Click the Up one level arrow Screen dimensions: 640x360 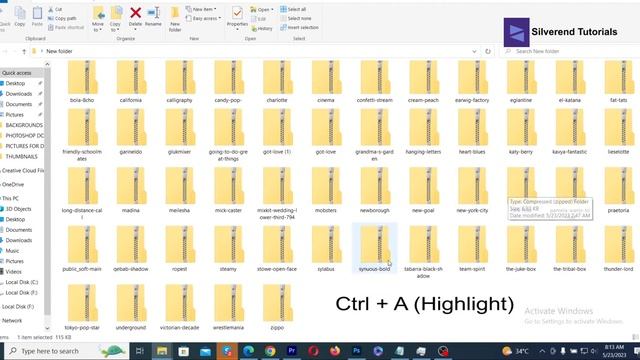click(x=24, y=51)
